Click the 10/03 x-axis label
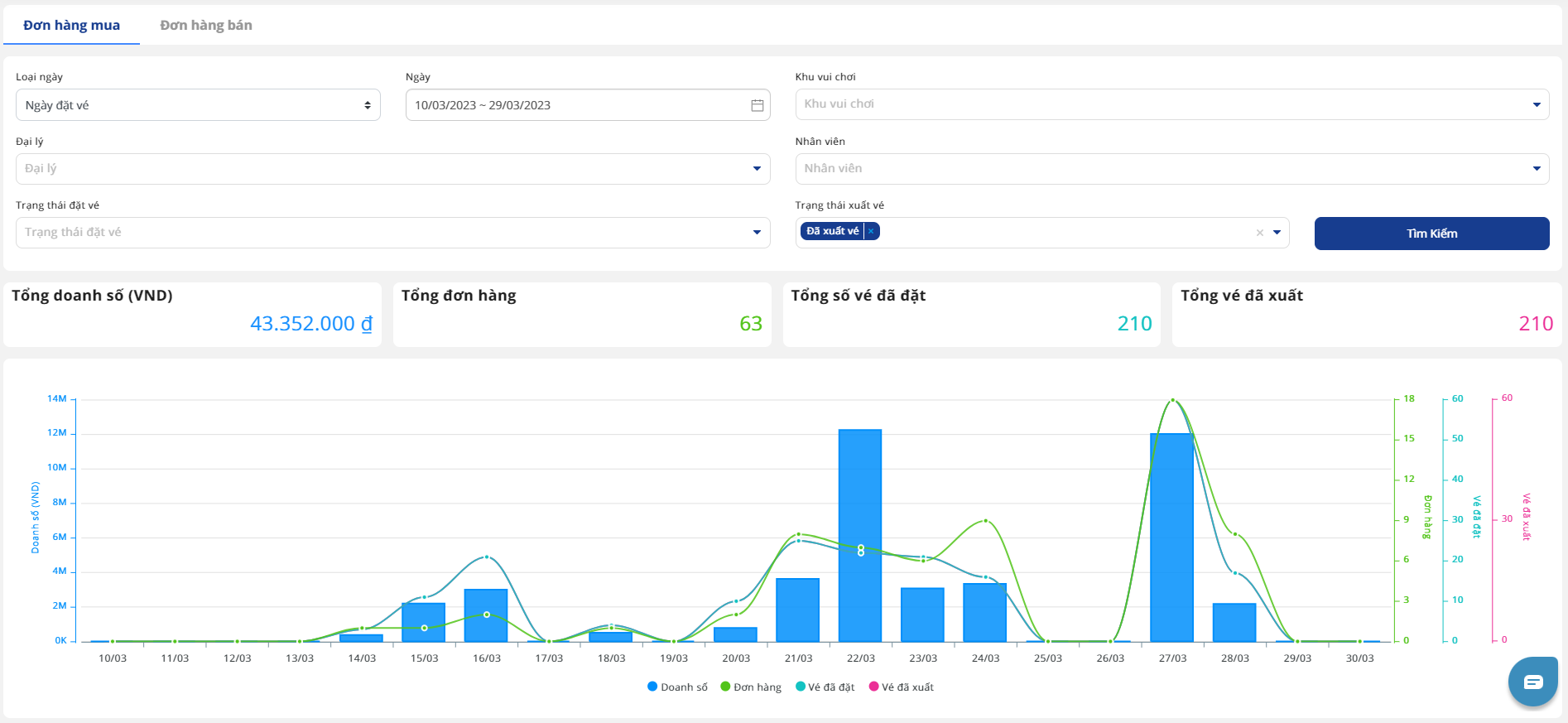This screenshot has height=723, width=1568. [113, 658]
